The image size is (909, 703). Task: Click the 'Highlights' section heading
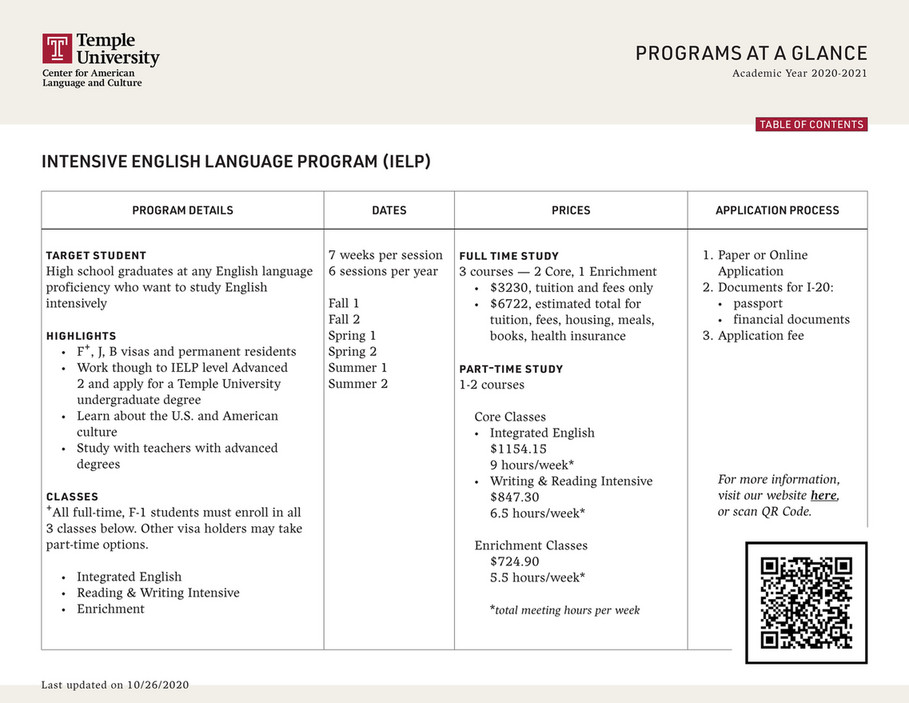pyautogui.click(x=81, y=336)
